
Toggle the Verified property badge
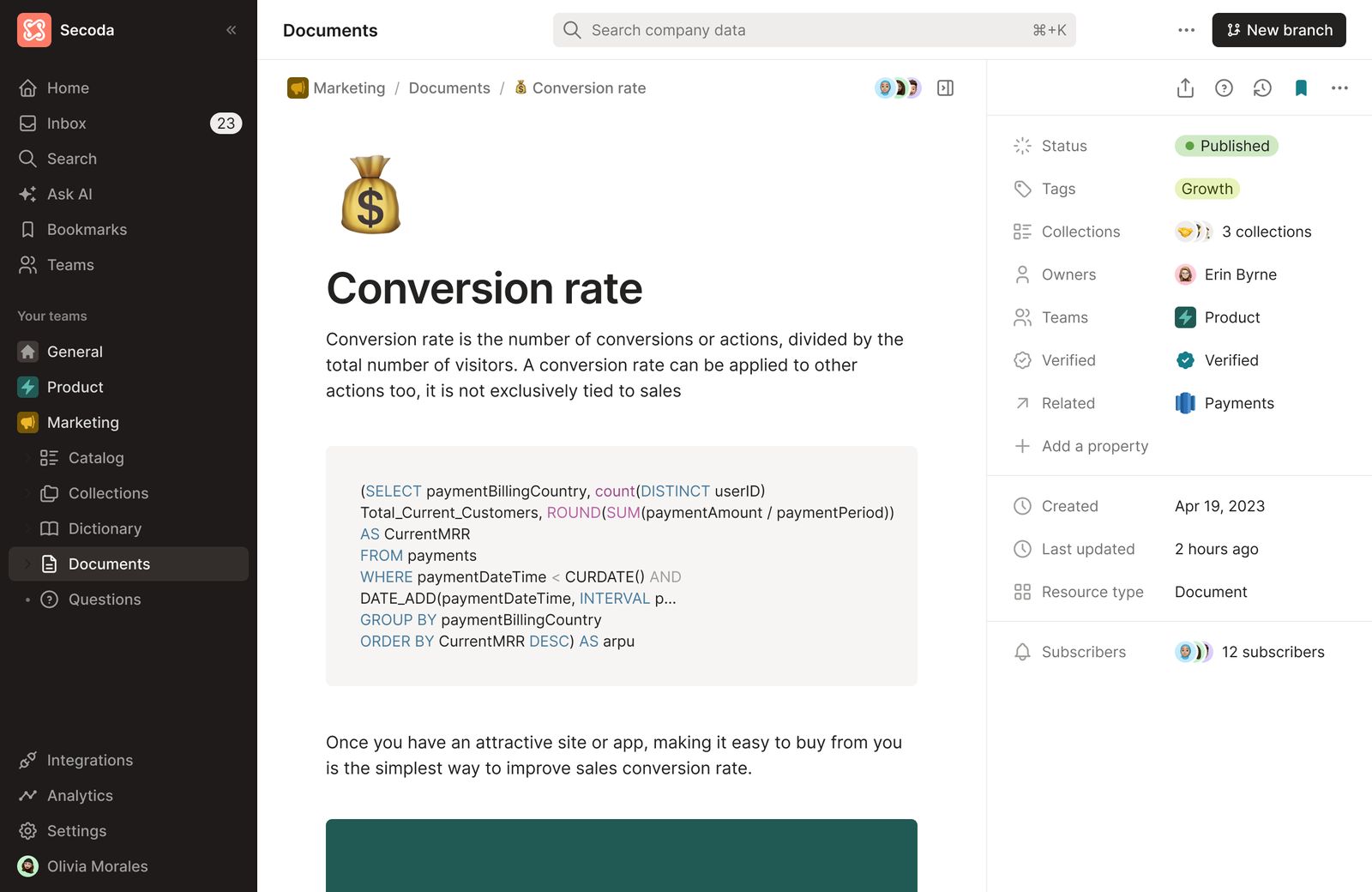1216,360
